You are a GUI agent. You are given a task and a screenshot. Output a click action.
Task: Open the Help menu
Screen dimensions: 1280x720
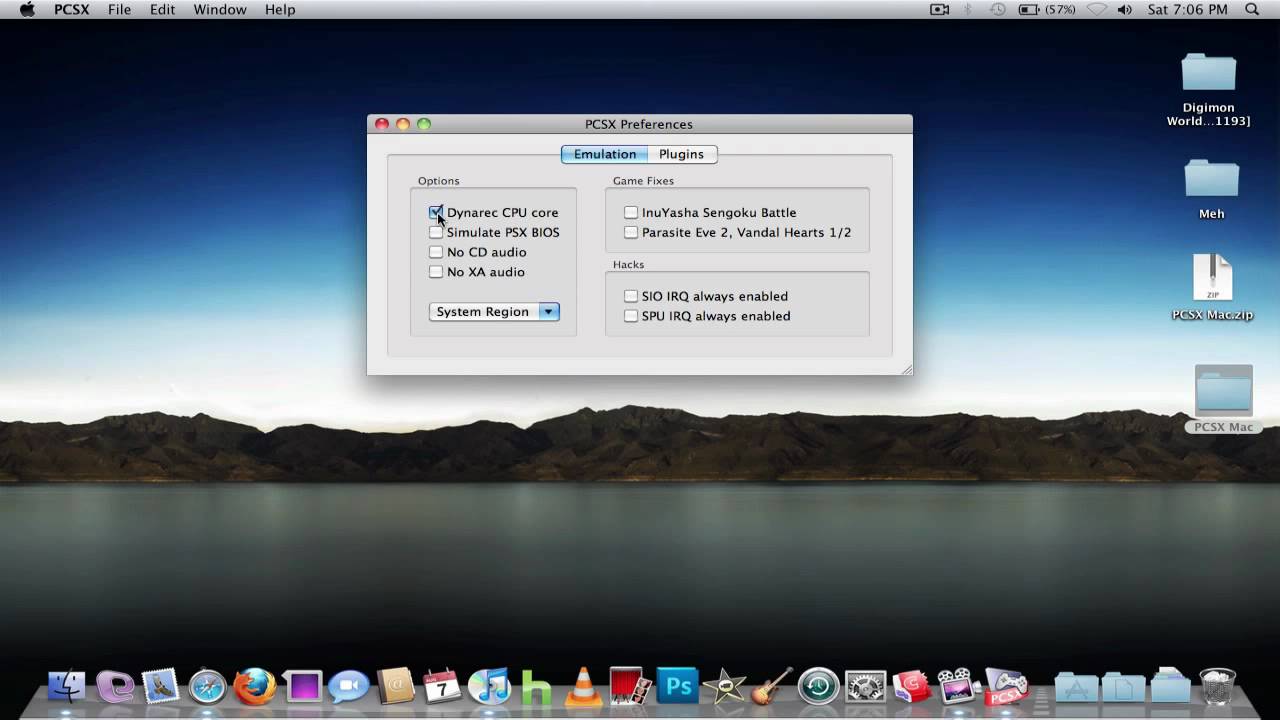pos(280,9)
